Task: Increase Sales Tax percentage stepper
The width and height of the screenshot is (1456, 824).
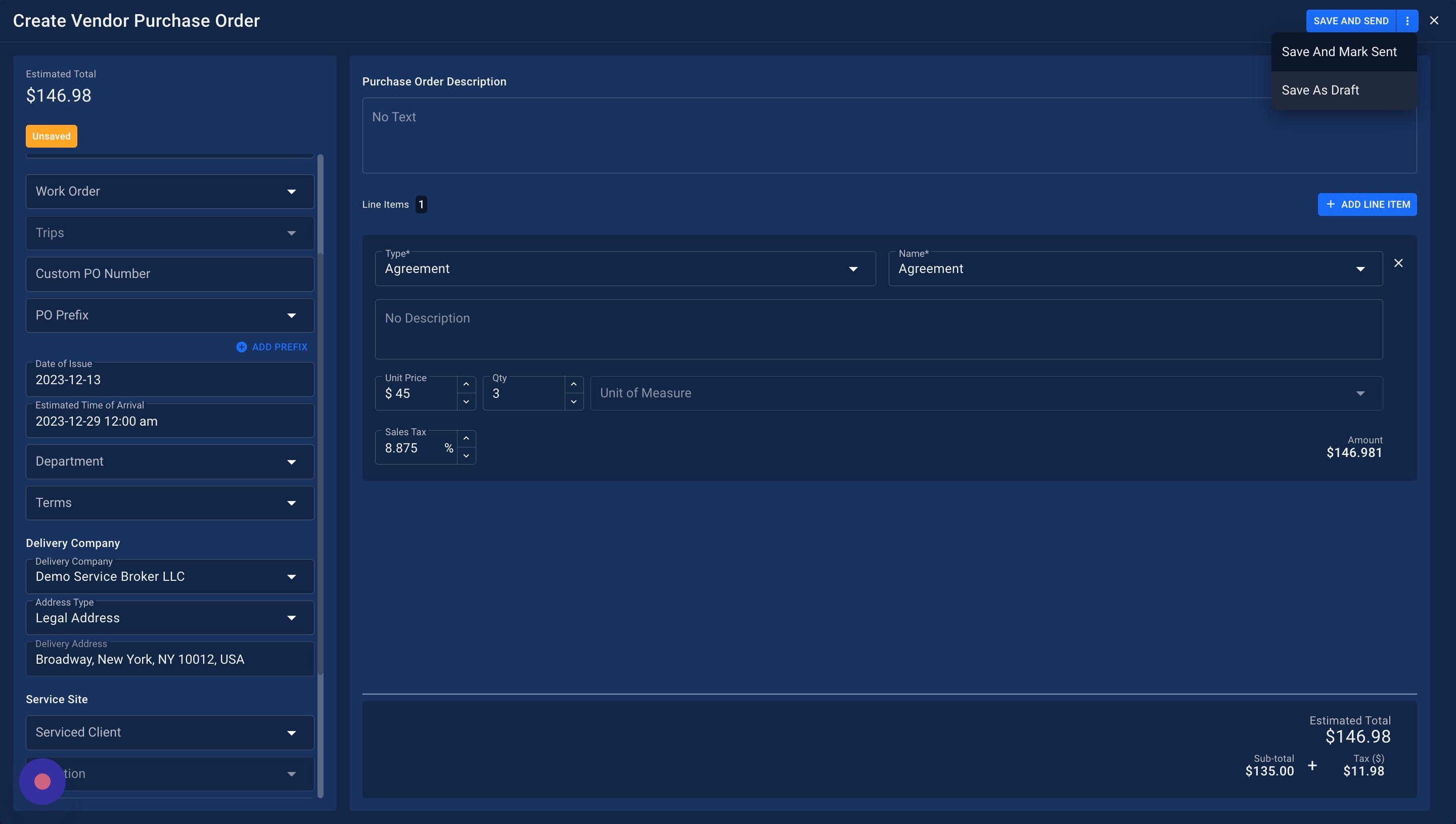Action: [x=466, y=439]
